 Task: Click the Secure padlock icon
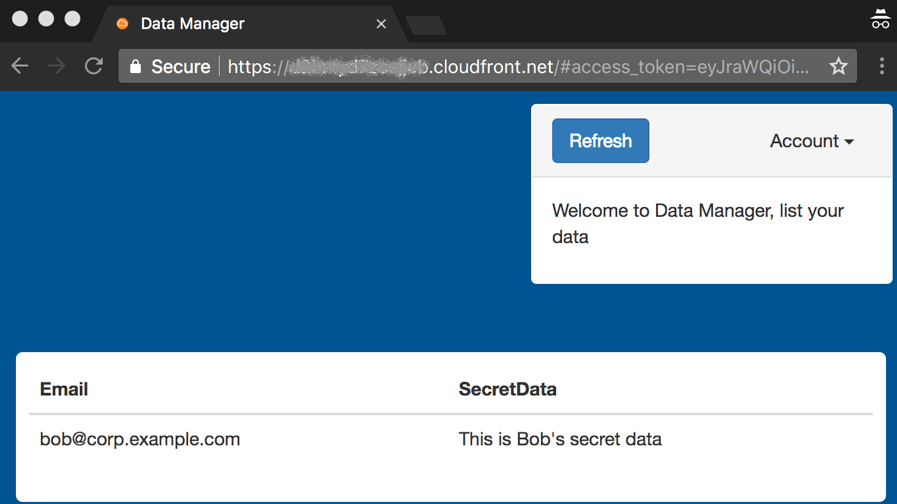[x=136, y=67]
